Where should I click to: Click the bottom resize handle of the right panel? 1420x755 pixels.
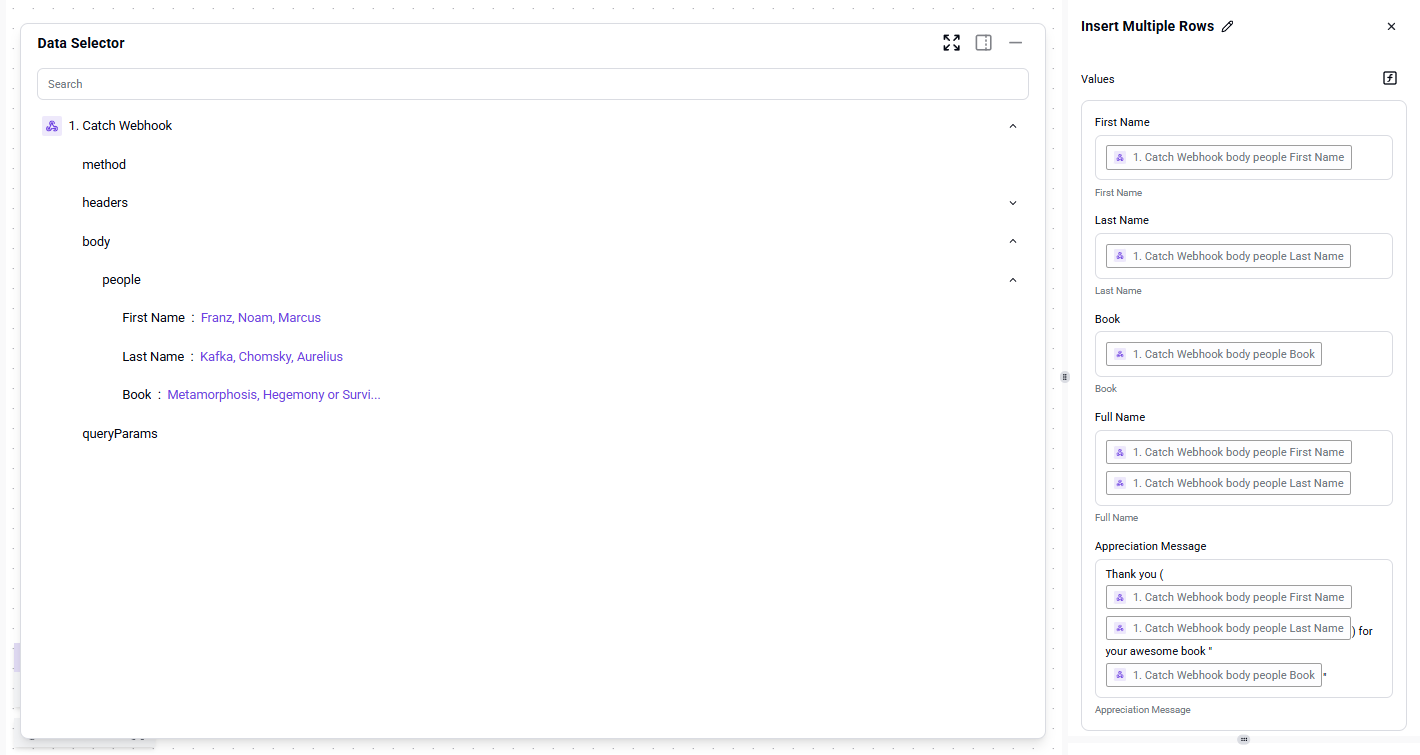[x=1243, y=739]
